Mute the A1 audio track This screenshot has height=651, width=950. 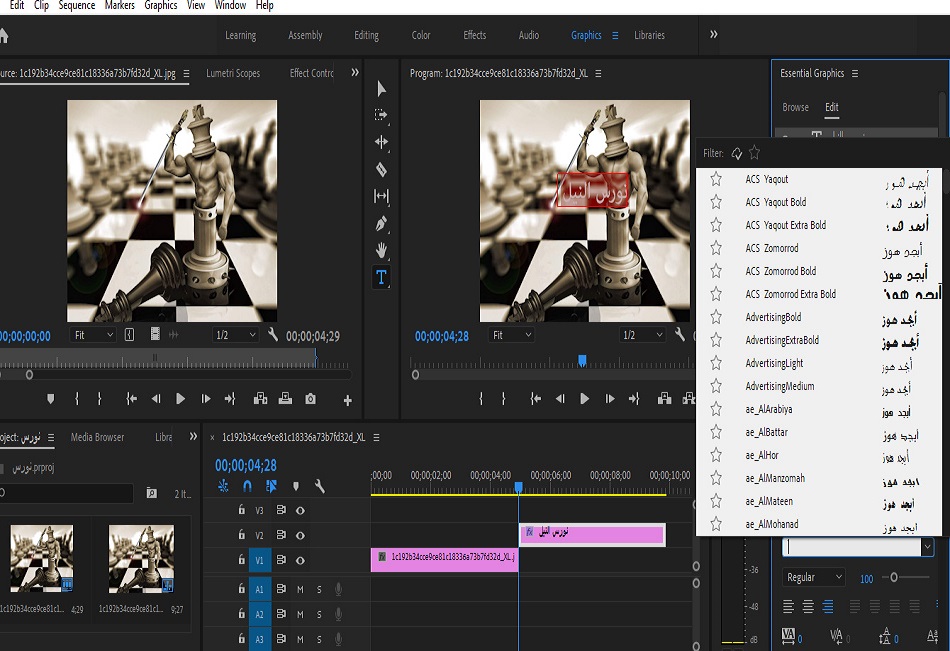300,590
